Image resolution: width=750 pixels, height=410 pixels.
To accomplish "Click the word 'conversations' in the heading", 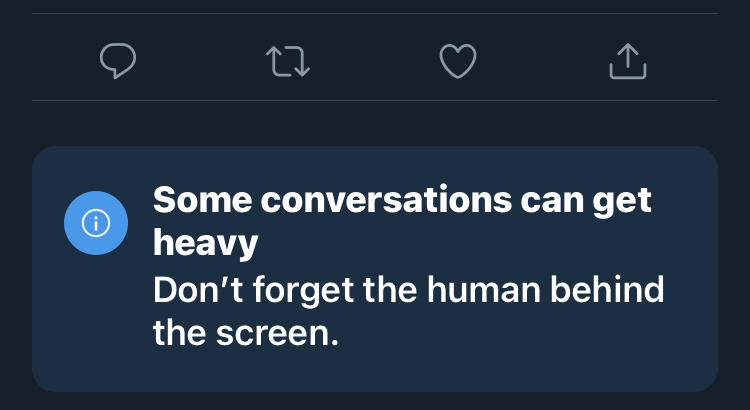I will pyautogui.click(x=386, y=200).
